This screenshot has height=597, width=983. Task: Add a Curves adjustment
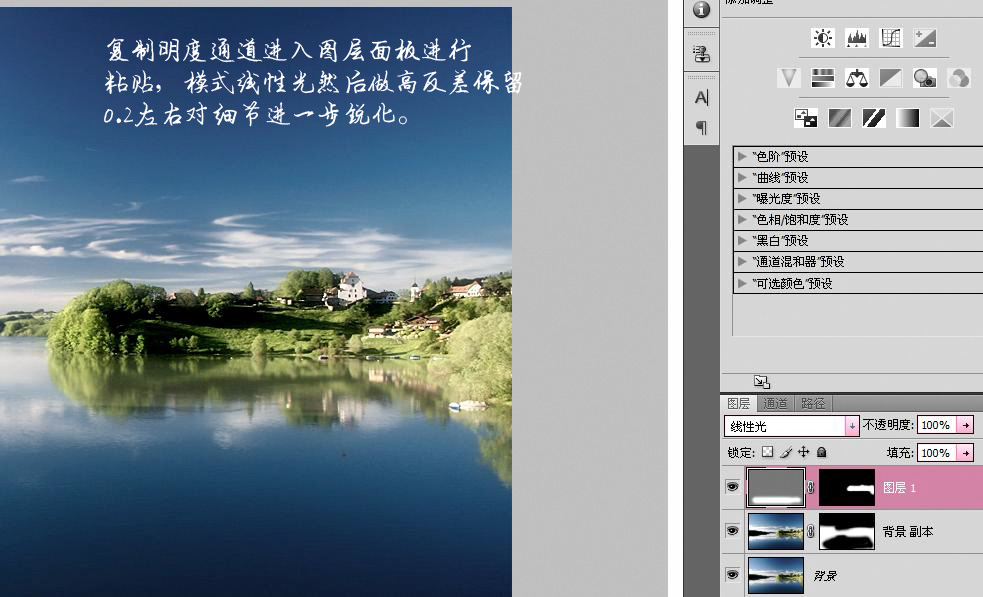coord(890,38)
